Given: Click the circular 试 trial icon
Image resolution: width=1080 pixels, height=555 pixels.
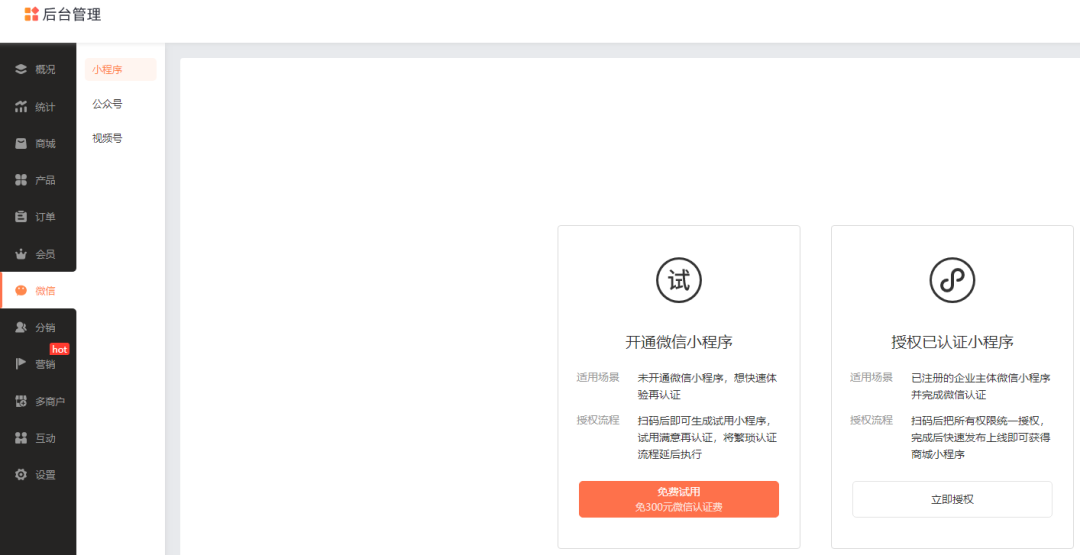Looking at the screenshot, I should pyautogui.click(x=678, y=280).
